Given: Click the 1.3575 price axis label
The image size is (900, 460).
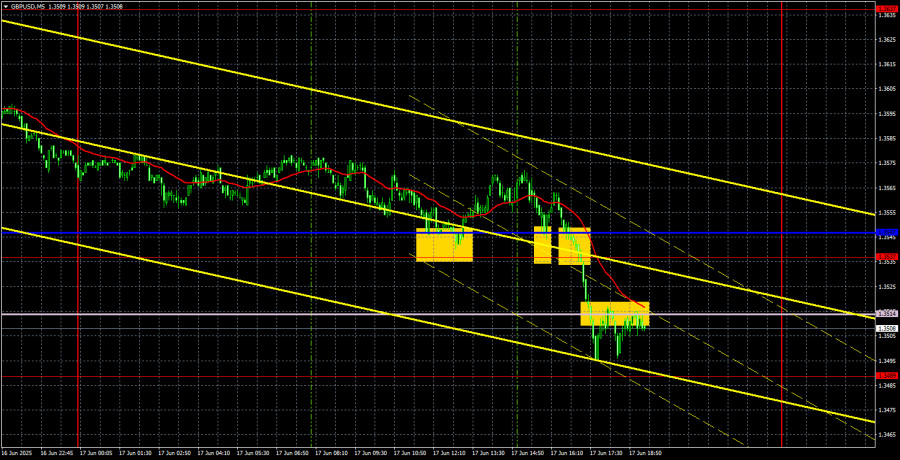Looking at the screenshot, I should (x=887, y=163).
